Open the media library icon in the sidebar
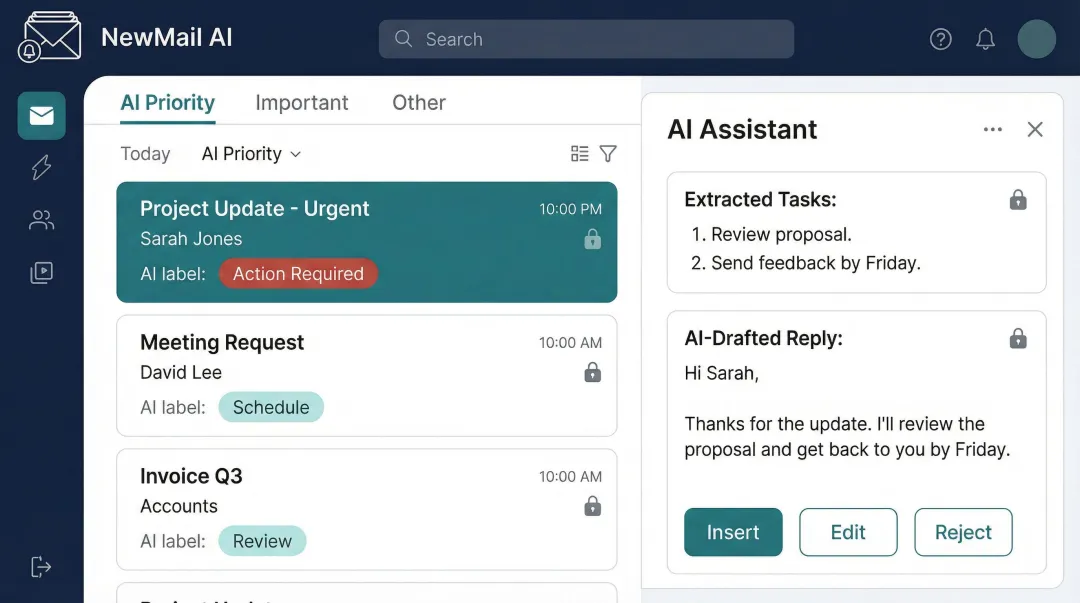 (x=40, y=271)
